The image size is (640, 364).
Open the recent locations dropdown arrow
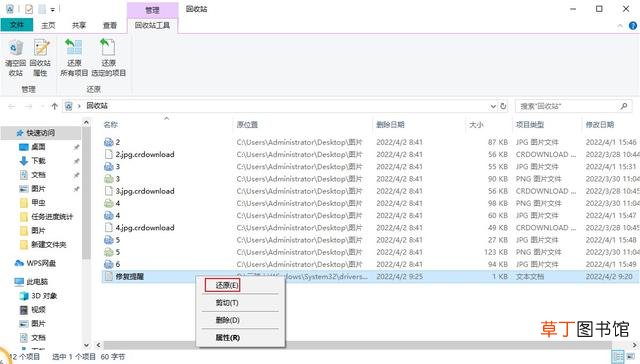(x=42, y=106)
